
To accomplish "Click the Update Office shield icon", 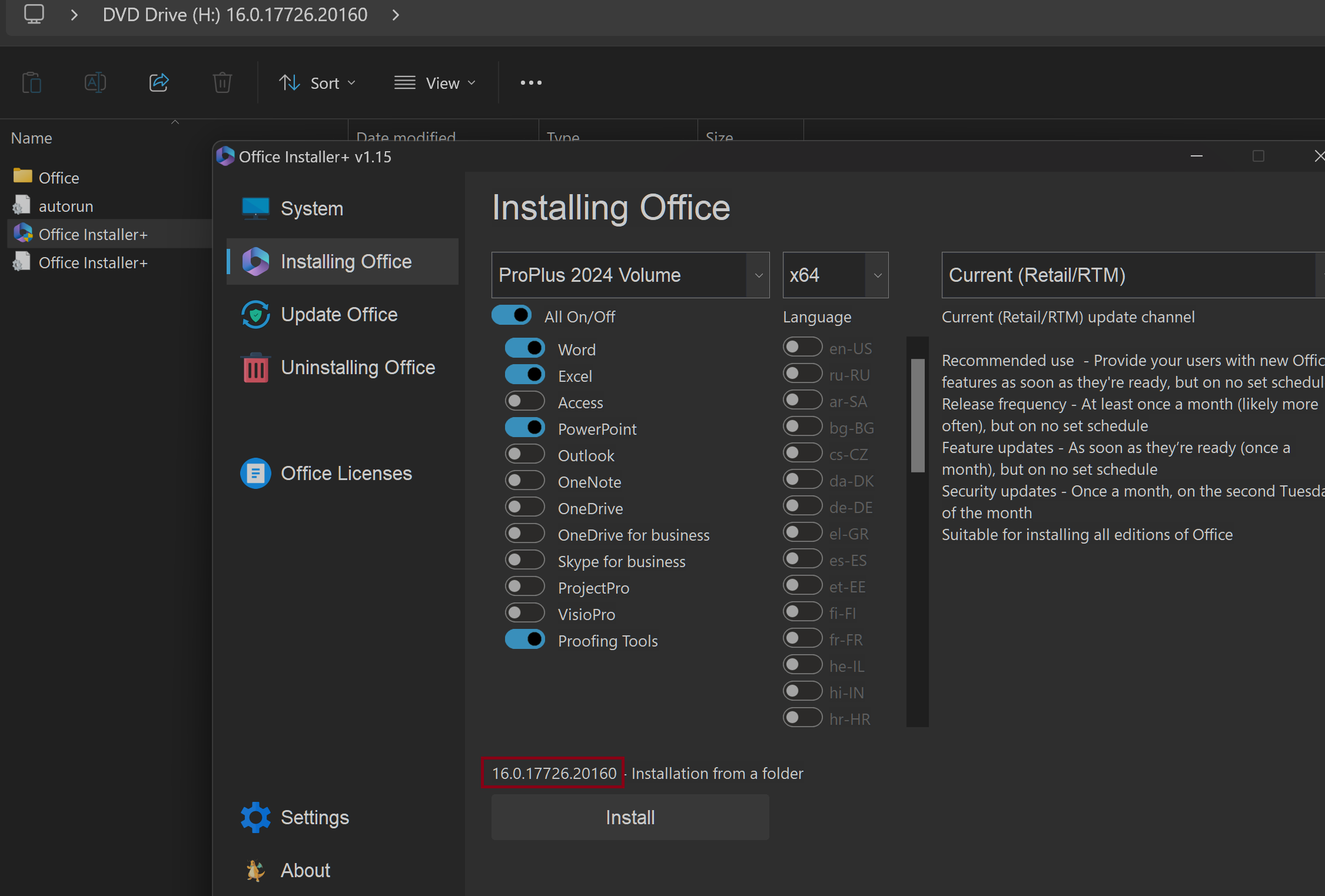I will pos(255,315).
